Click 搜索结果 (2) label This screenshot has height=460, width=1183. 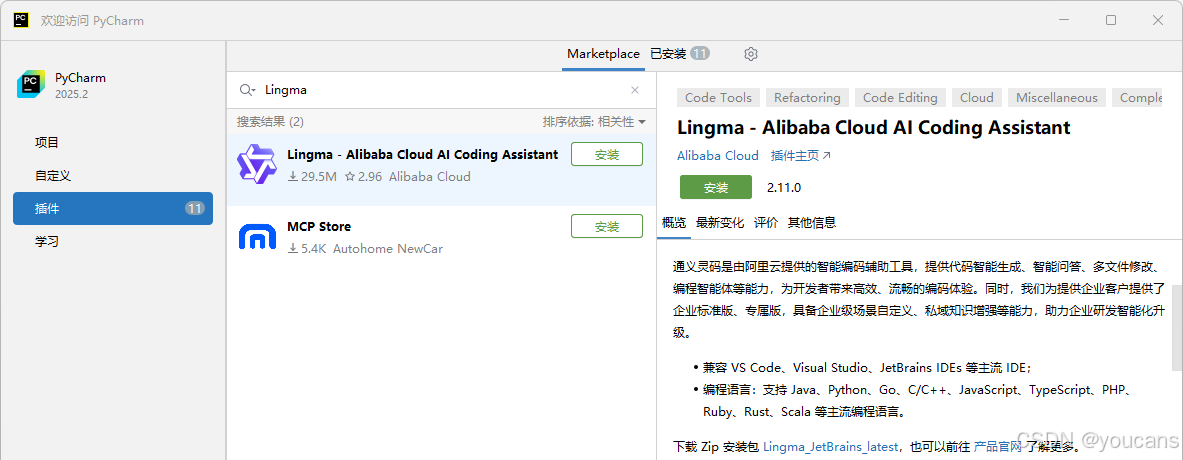tap(270, 121)
